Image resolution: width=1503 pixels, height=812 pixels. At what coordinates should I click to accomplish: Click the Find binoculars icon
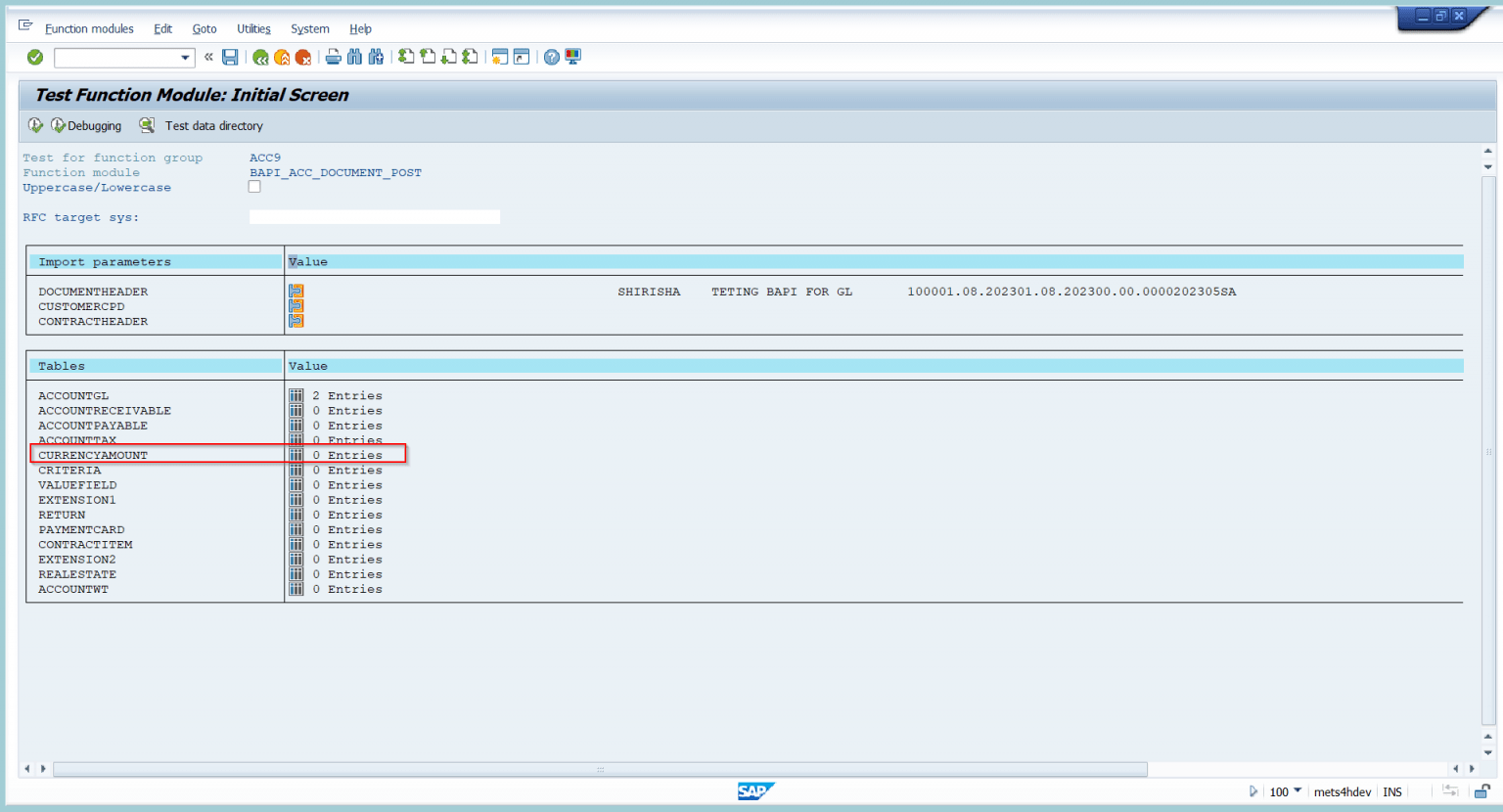tap(354, 58)
